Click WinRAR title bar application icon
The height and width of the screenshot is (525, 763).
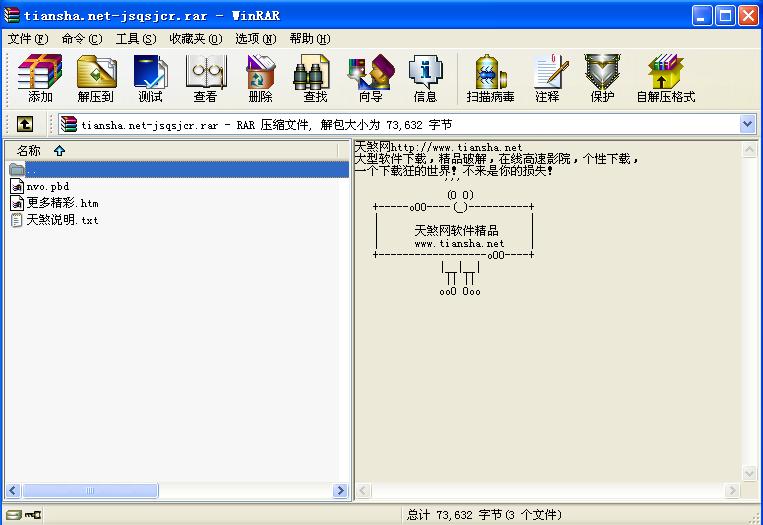pyautogui.click(x=12, y=16)
